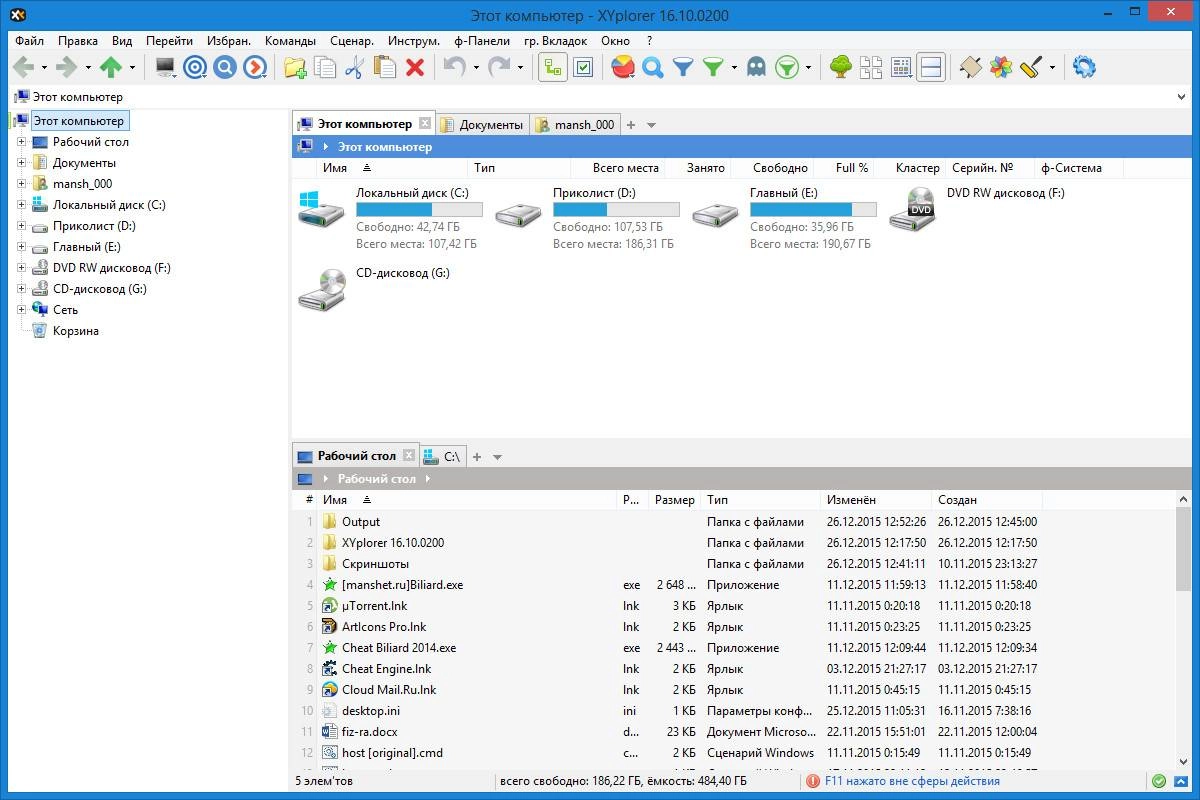Expand Приколист (D:) tree node
Viewport: 1200px width, 800px height.
21,226
